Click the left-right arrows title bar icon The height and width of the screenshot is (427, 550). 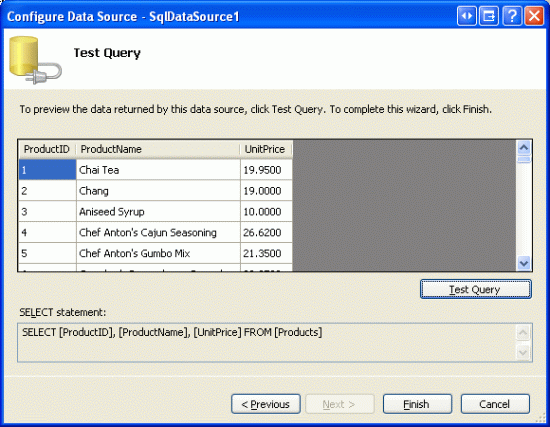467,16
